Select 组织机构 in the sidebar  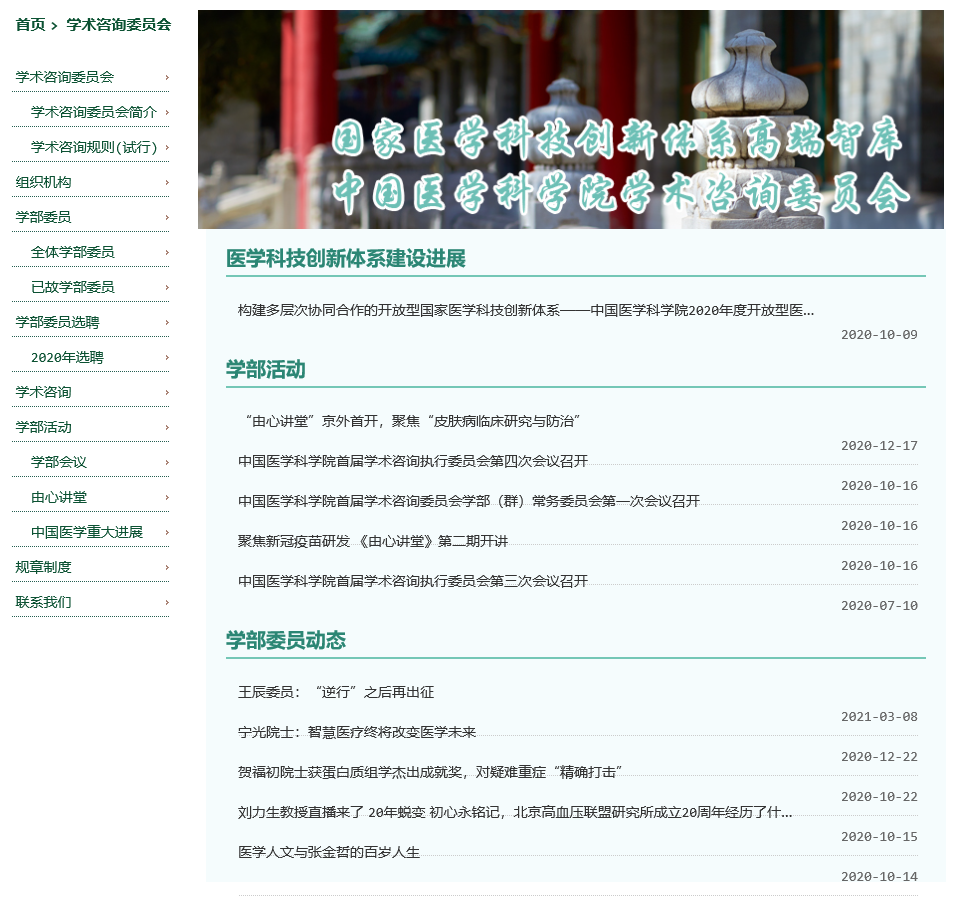coord(43,182)
